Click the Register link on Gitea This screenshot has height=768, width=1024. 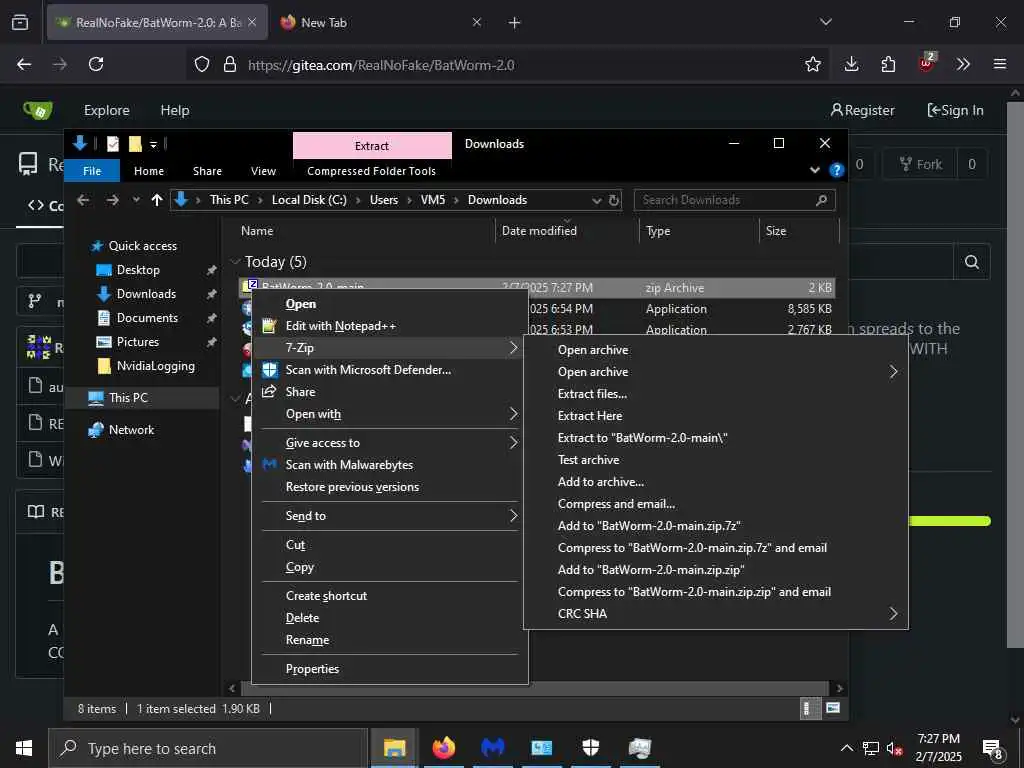[x=862, y=110]
